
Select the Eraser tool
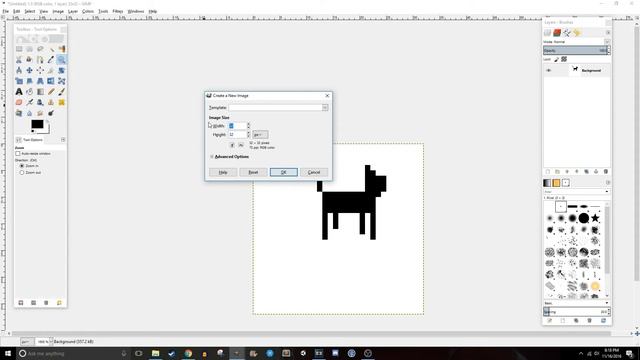pyautogui.click(x=19, y=102)
